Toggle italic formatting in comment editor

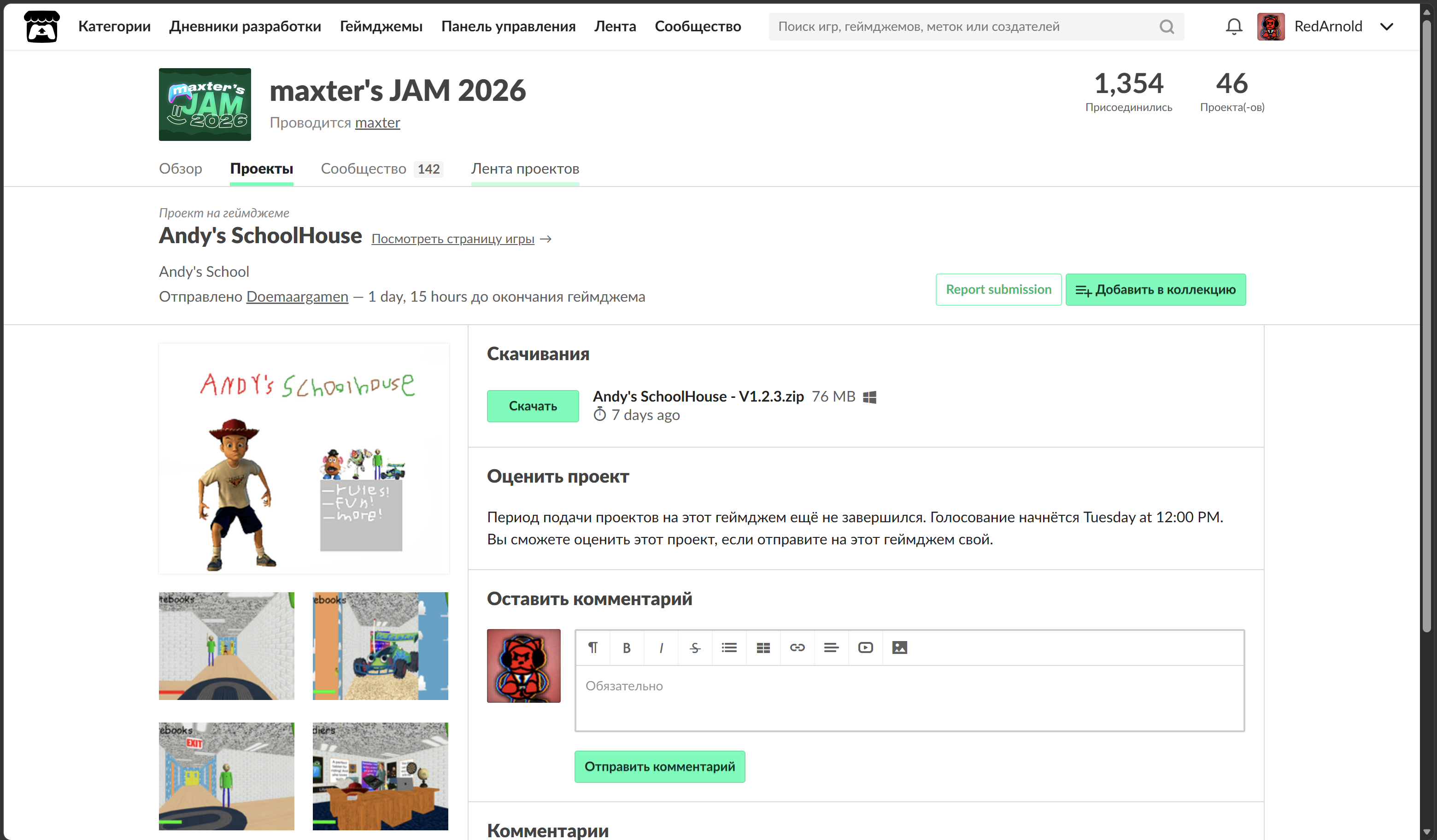[x=661, y=647]
